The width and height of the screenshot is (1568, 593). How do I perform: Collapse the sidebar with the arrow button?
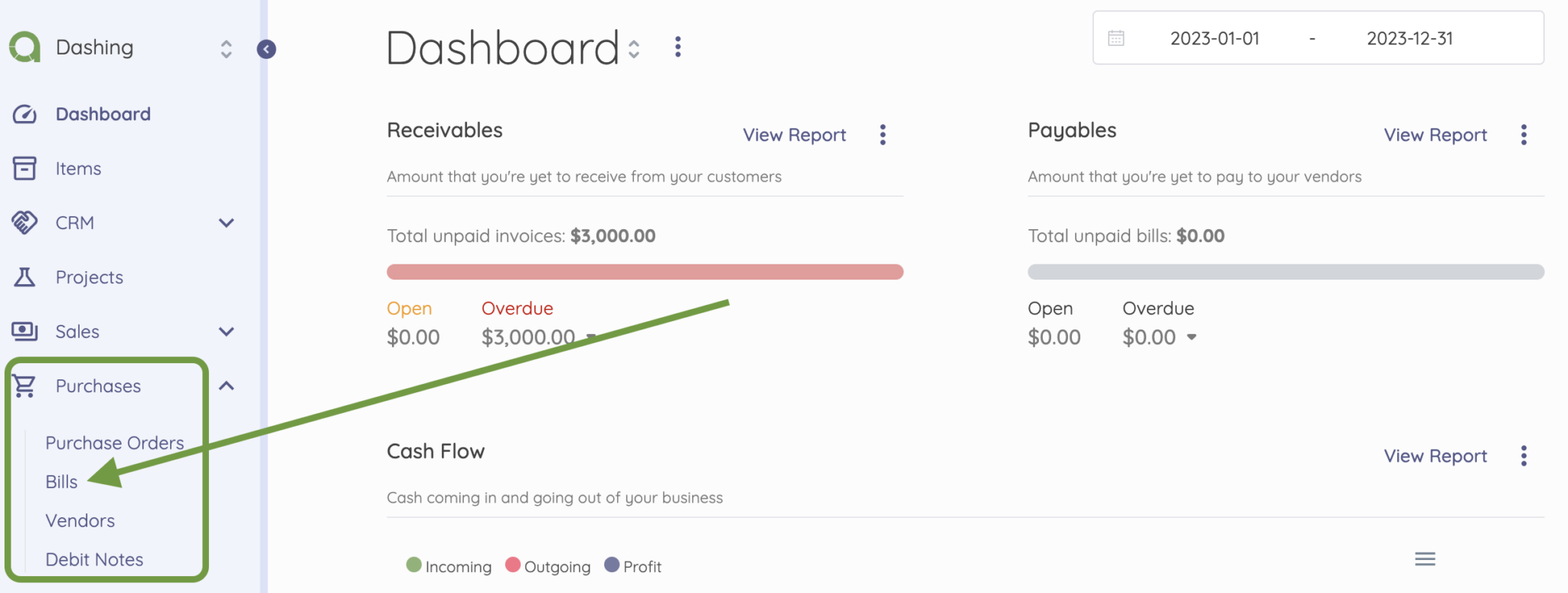coord(266,50)
